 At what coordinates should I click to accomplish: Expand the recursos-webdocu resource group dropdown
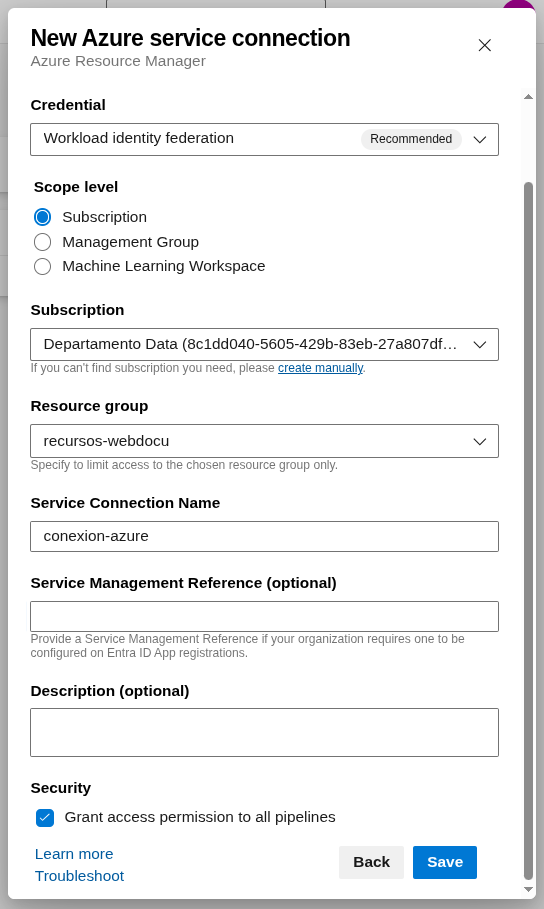pyautogui.click(x=264, y=441)
